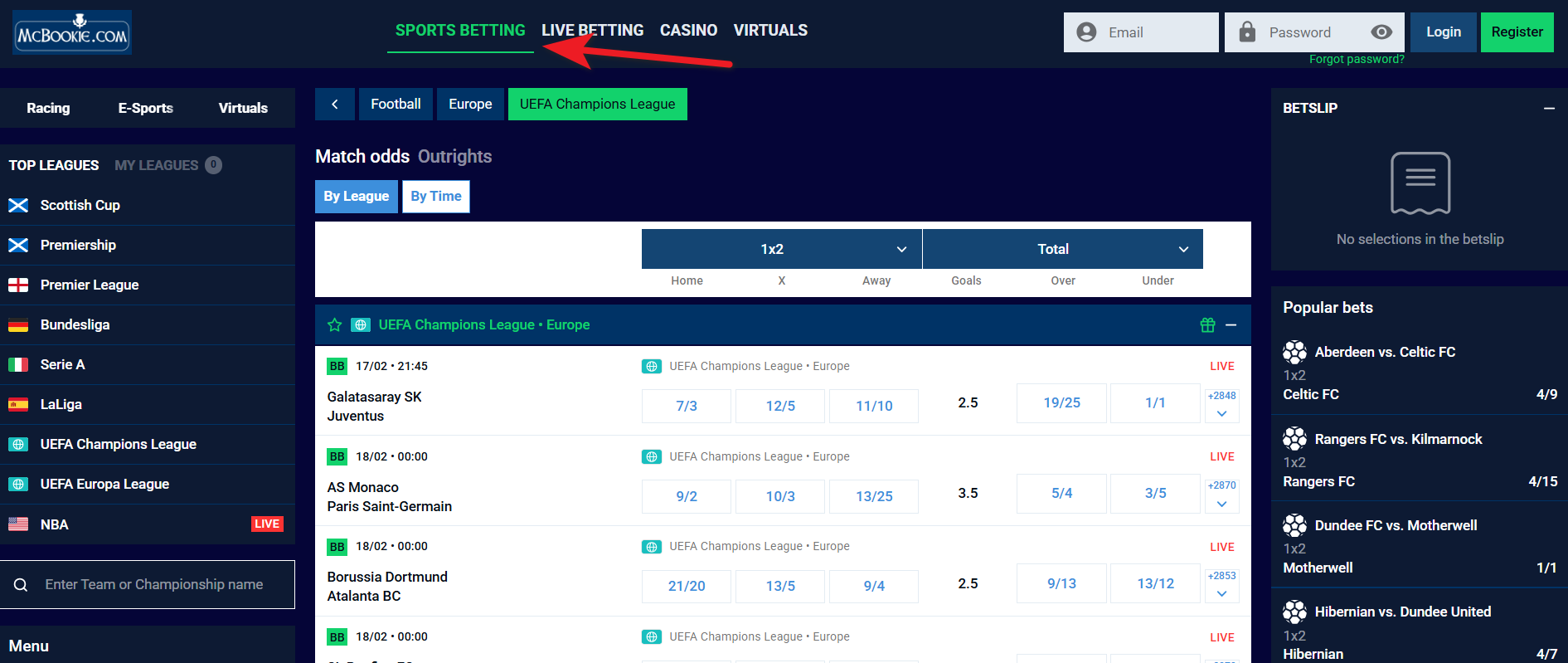Click the LaLiga Spanish flag icon
The image size is (1568, 663).
[18, 404]
